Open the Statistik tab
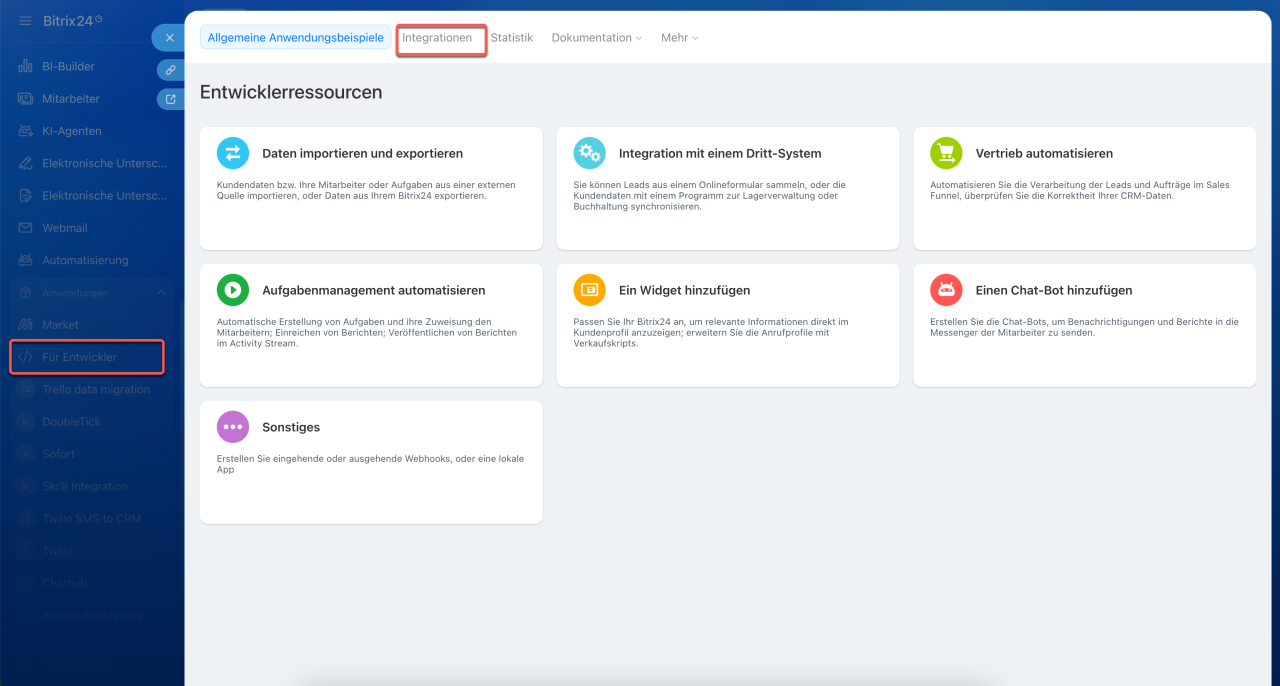Image resolution: width=1280 pixels, height=686 pixels. point(512,38)
